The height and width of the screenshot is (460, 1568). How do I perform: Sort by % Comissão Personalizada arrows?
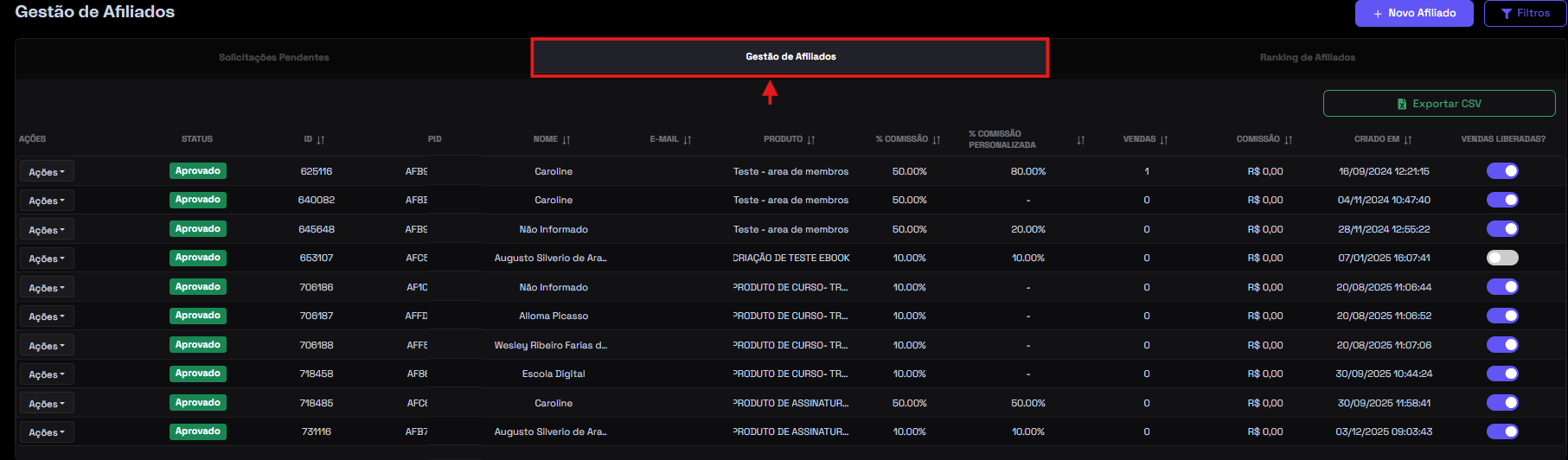click(1081, 139)
